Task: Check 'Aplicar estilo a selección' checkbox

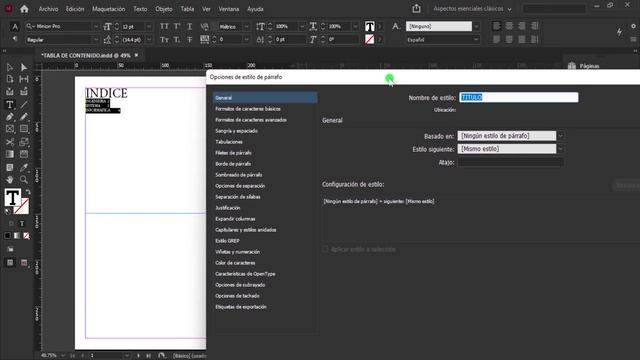Action: 325,249
